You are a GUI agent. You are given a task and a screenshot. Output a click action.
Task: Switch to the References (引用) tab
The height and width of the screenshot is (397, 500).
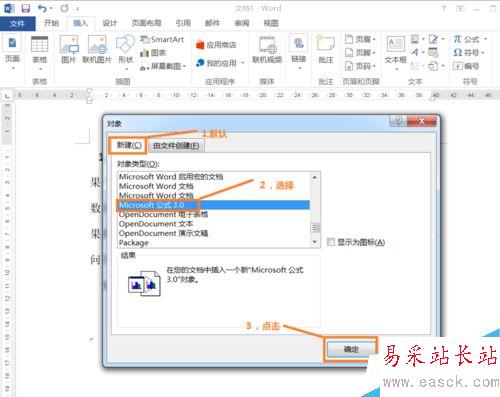(x=183, y=23)
